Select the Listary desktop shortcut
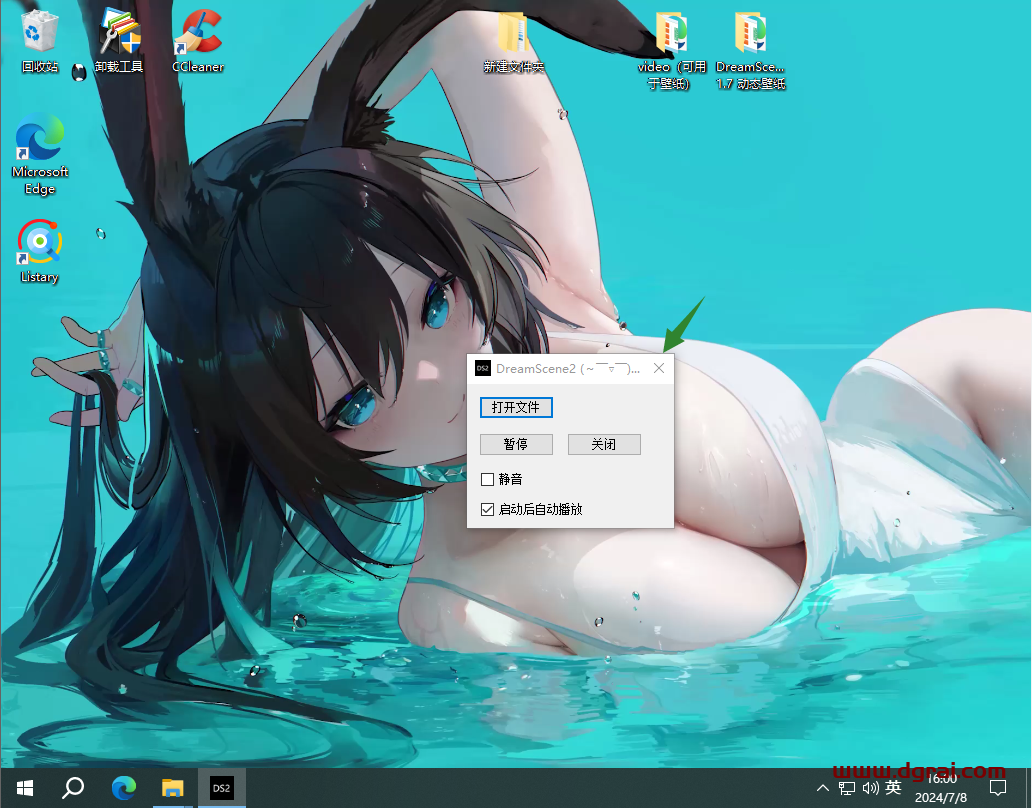This screenshot has height=808, width=1032. [x=39, y=251]
